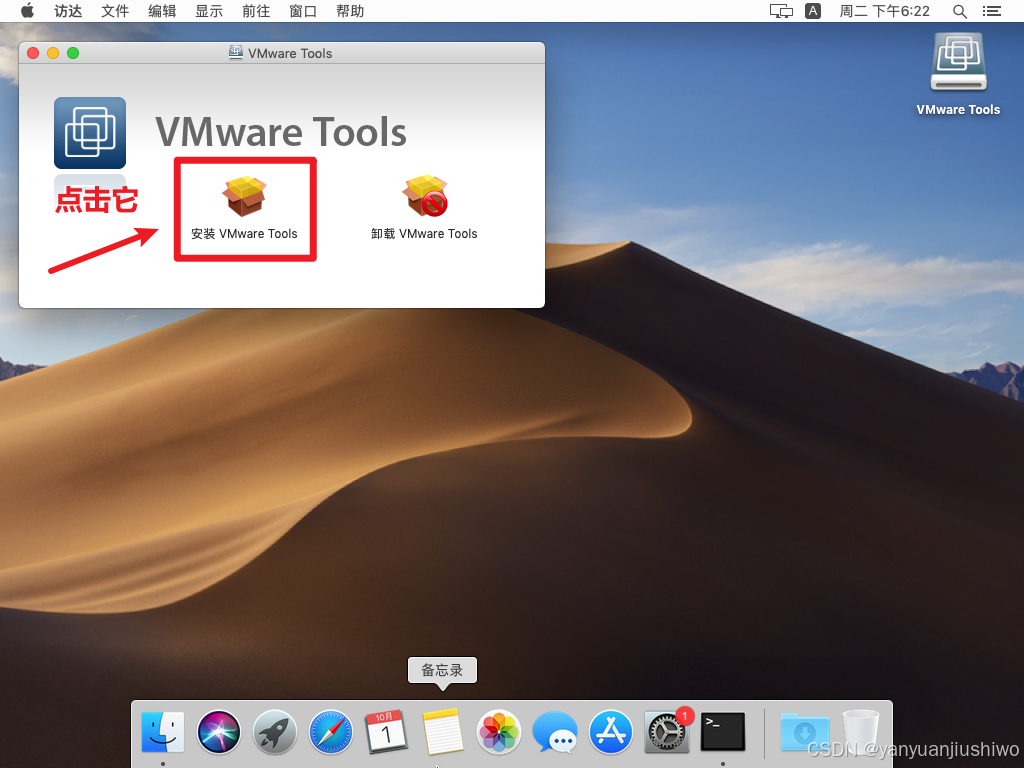Click the VMware Tools title bar disk icon
This screenshot has height=768, width=1024.
236,53
